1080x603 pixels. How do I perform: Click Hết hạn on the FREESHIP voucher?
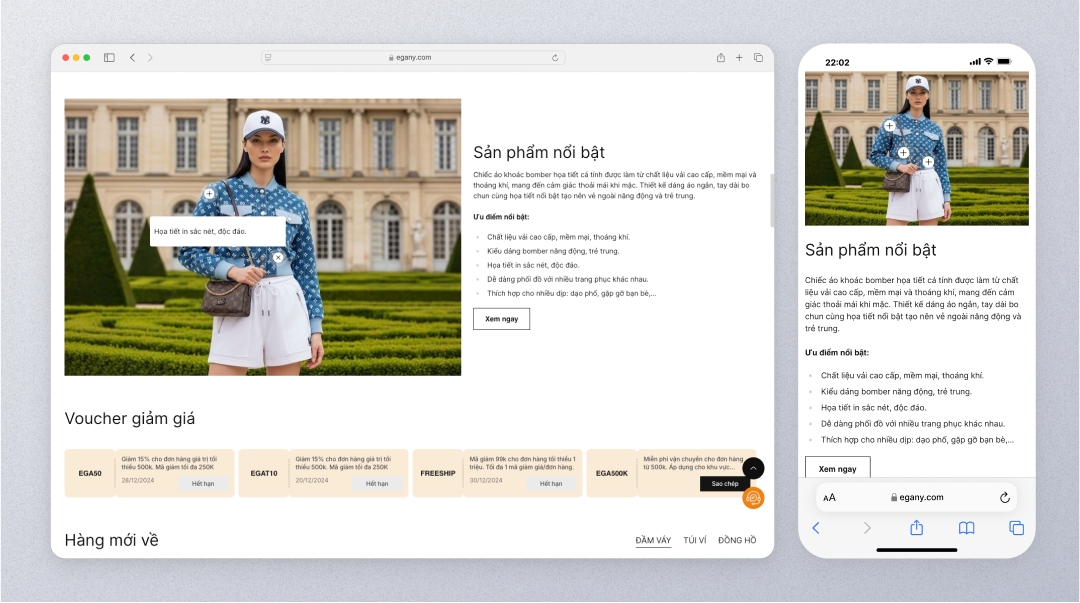(x=551, y=484)
